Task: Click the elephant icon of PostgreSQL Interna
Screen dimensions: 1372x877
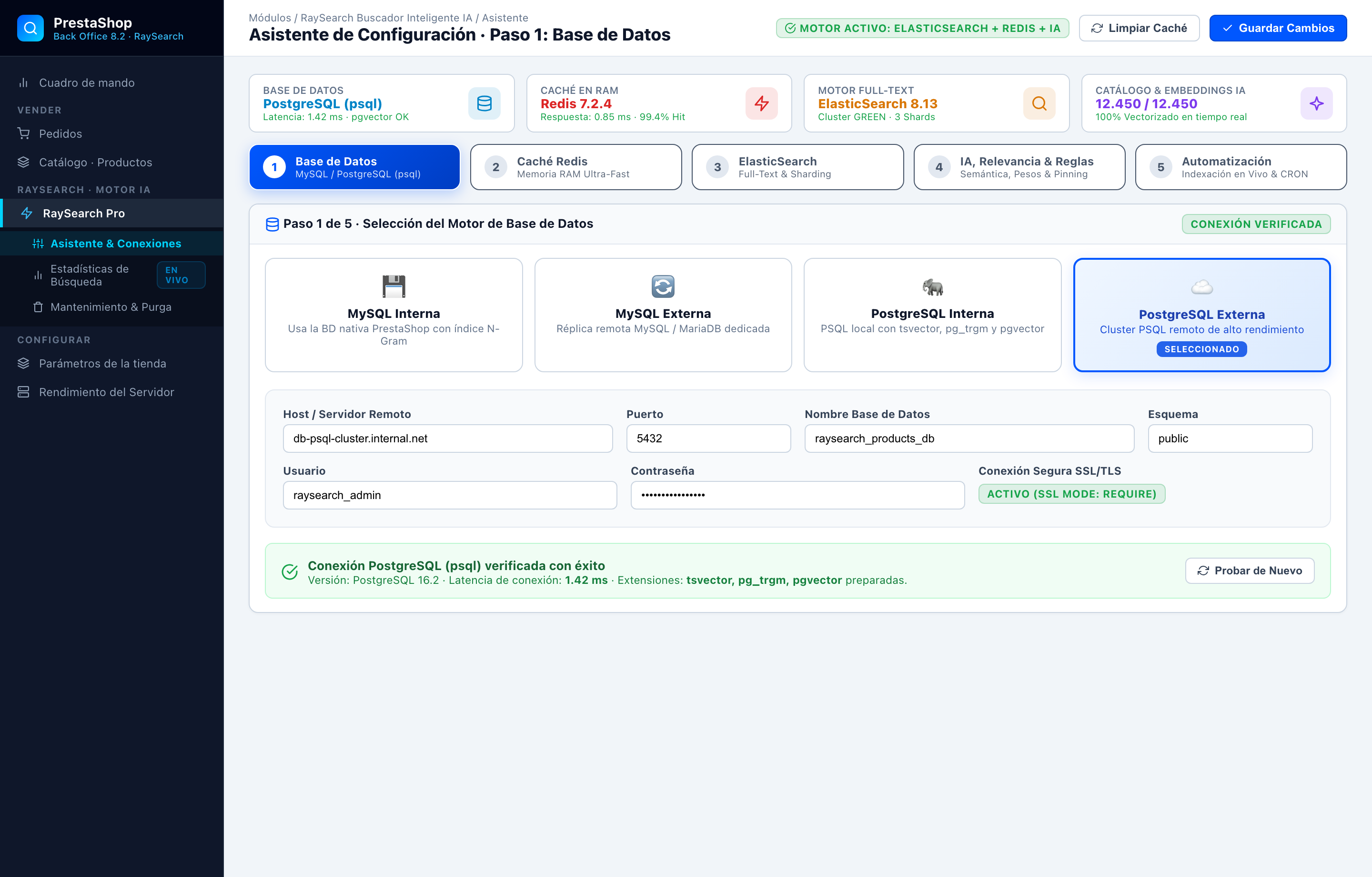Action: click(x=932, y=286)
